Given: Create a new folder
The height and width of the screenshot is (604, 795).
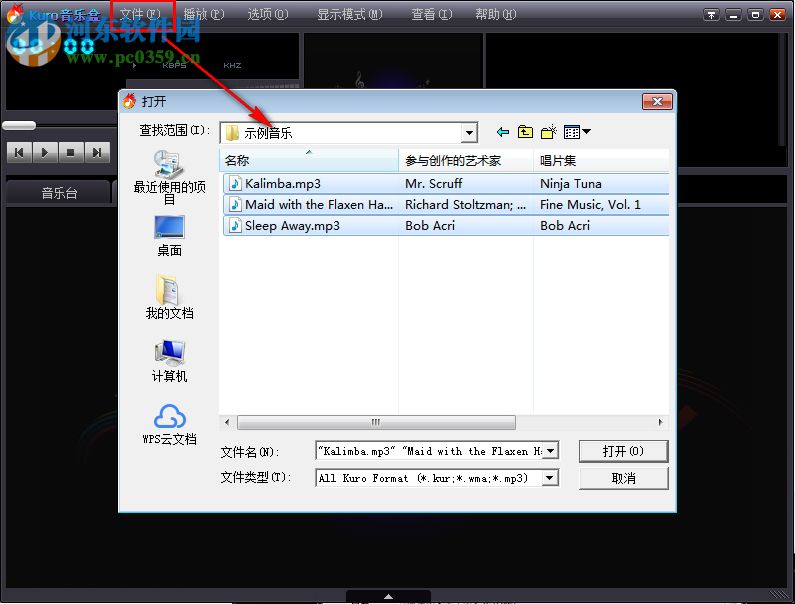Looking at the screenshot, I should tap(549, 132).
